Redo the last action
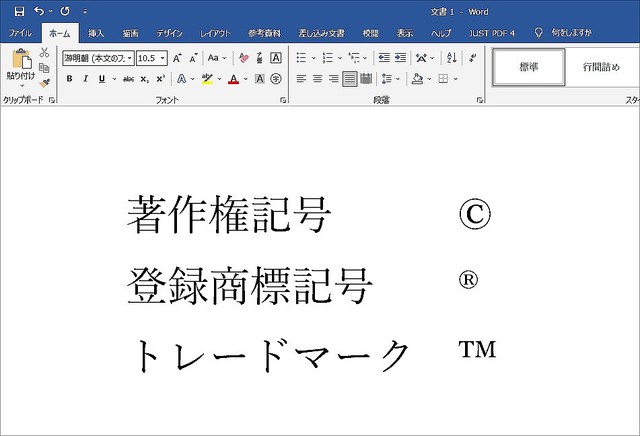 coord(65,11)
